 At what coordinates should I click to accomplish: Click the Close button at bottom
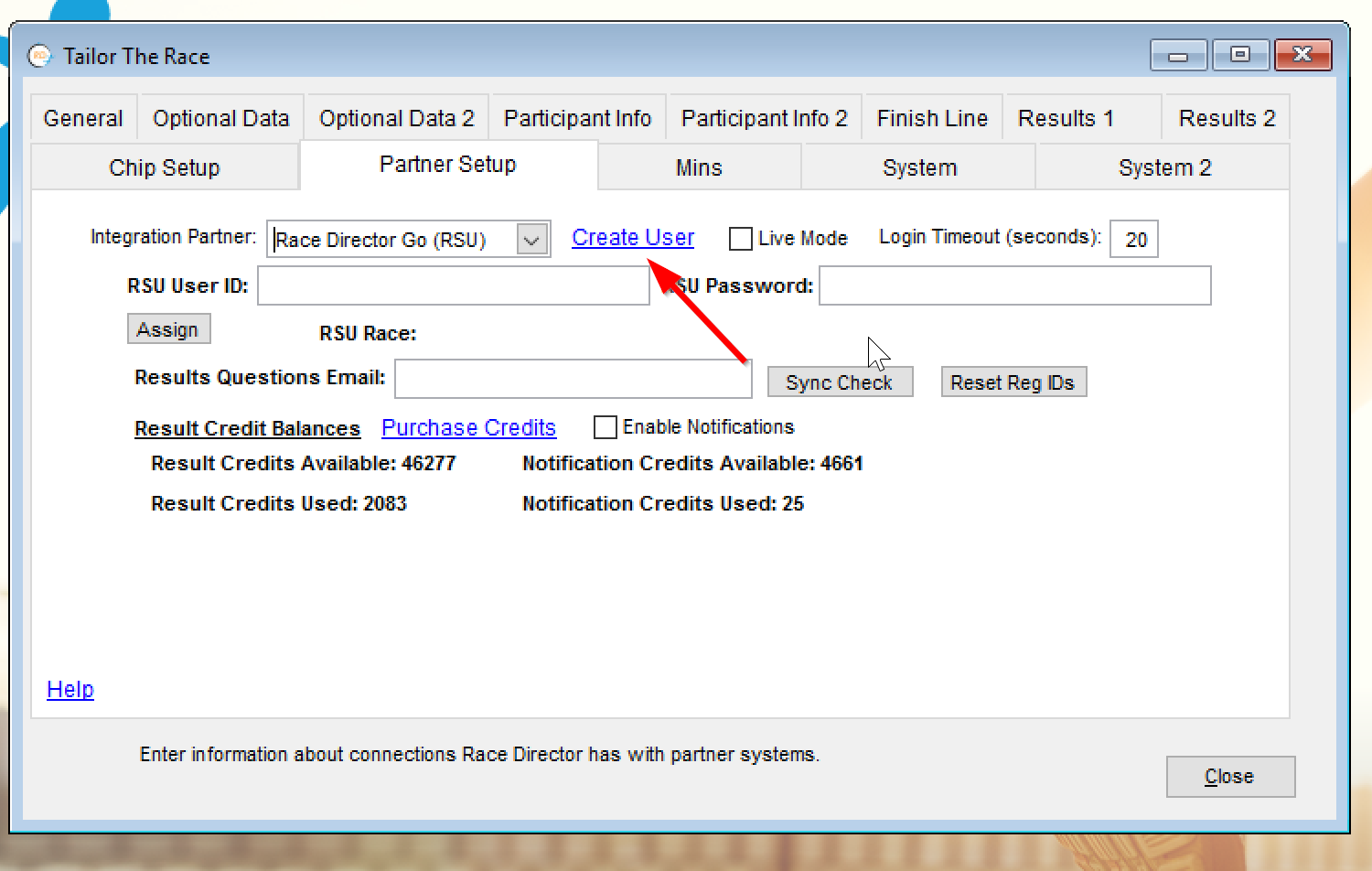pos(1230,777)
